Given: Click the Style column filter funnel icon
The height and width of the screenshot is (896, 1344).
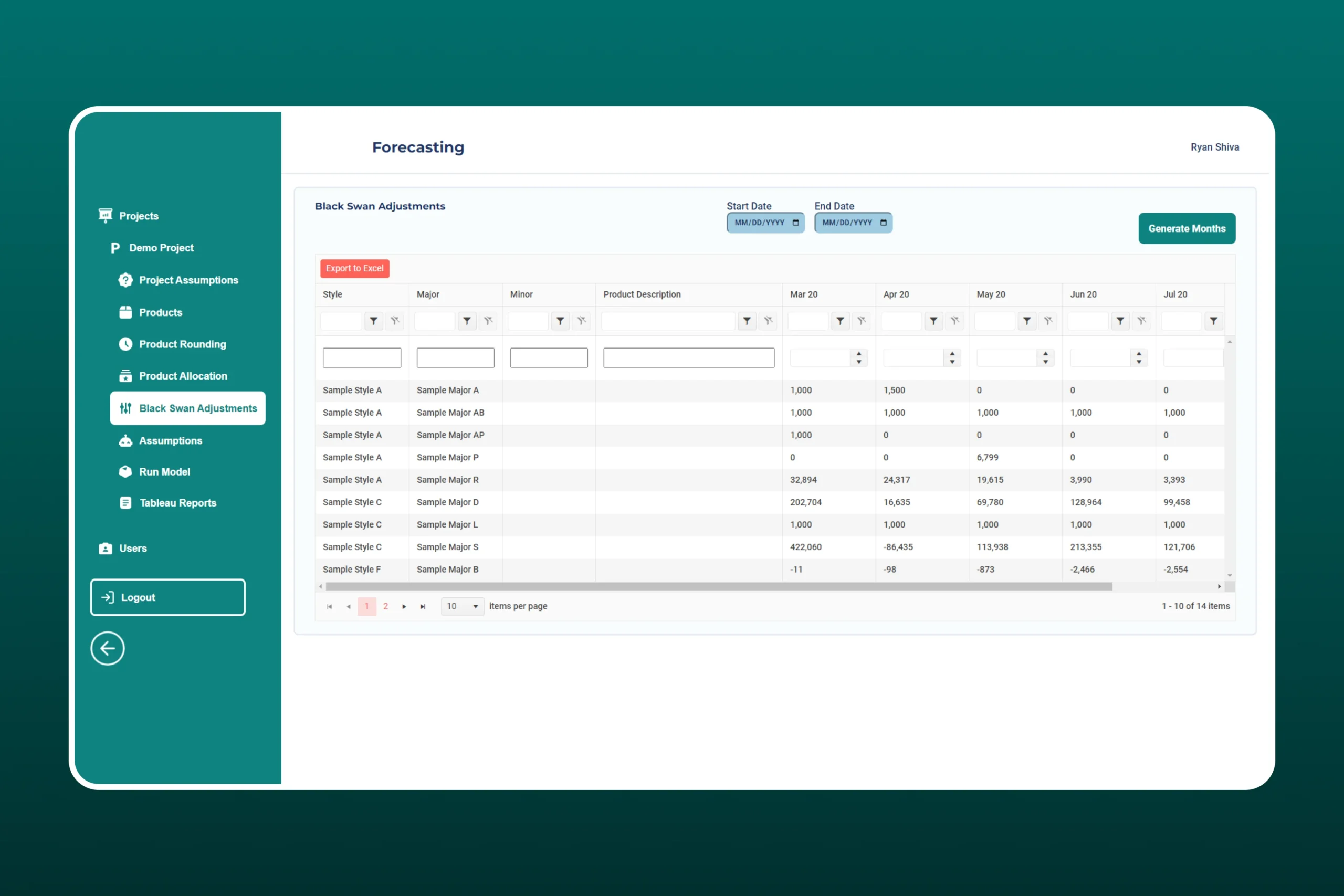Looking at the screenshot, I should pos(373,321).
